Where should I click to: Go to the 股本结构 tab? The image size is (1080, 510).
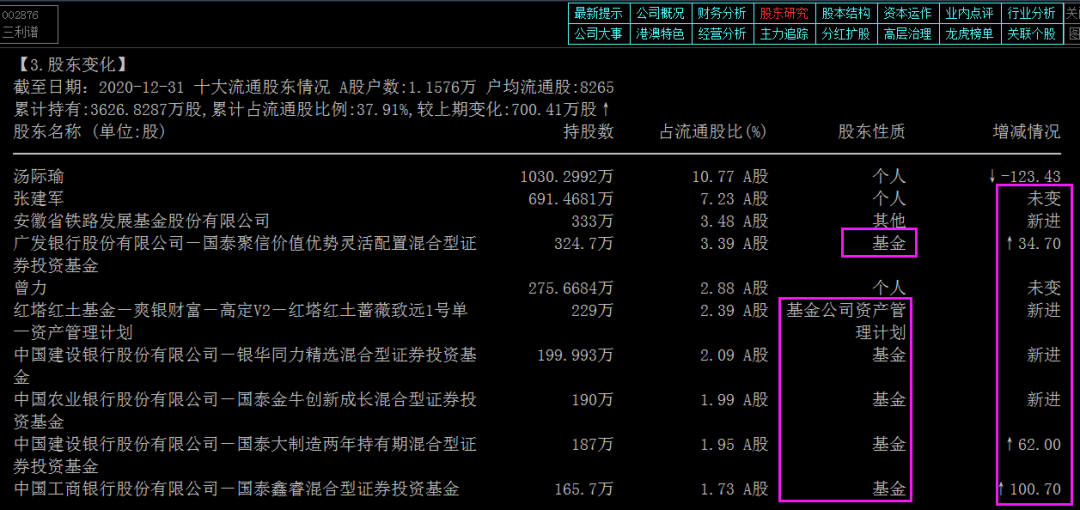coord(846,13)
